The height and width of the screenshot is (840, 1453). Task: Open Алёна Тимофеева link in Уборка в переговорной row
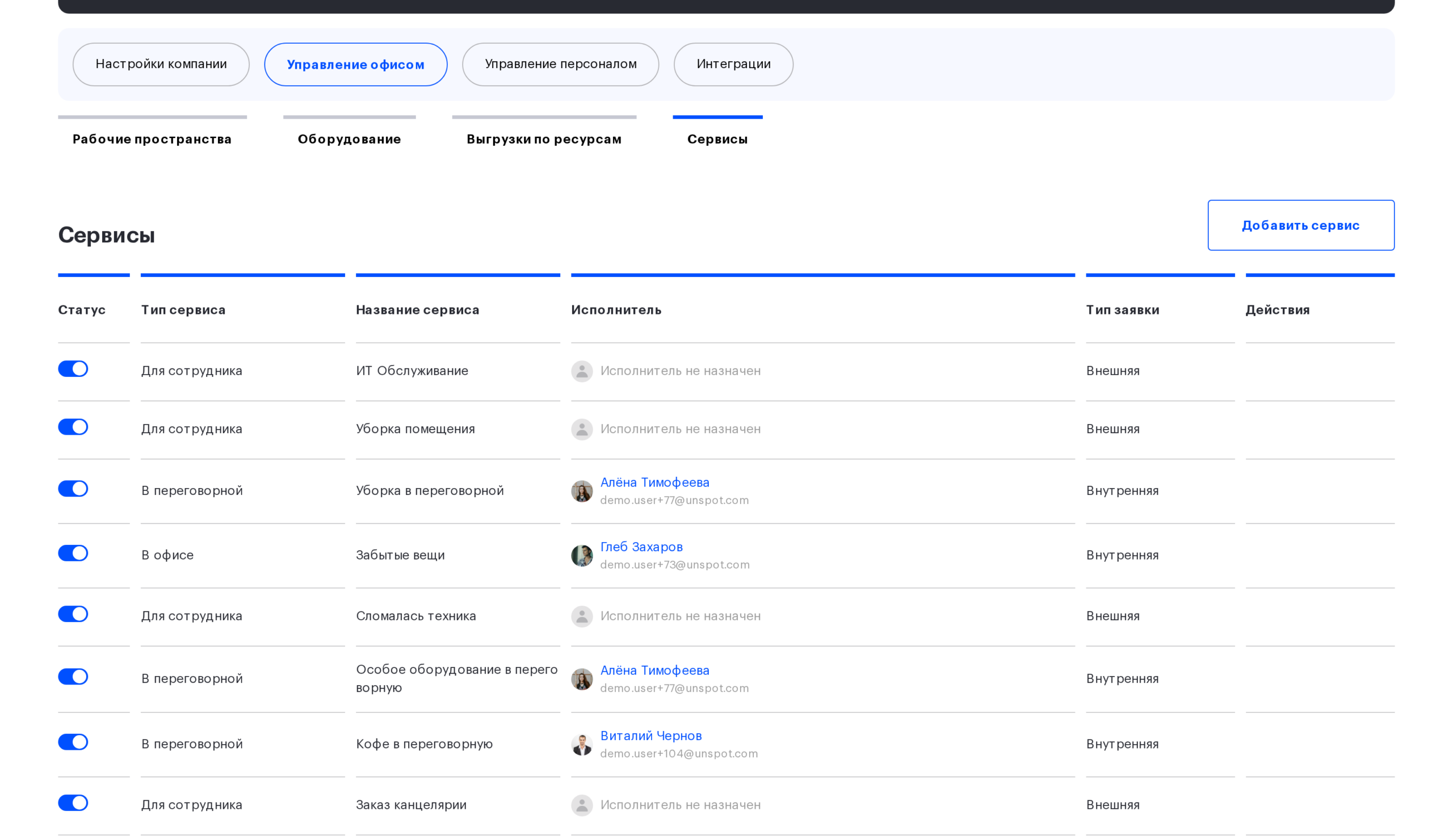click(x=654, y=482)
